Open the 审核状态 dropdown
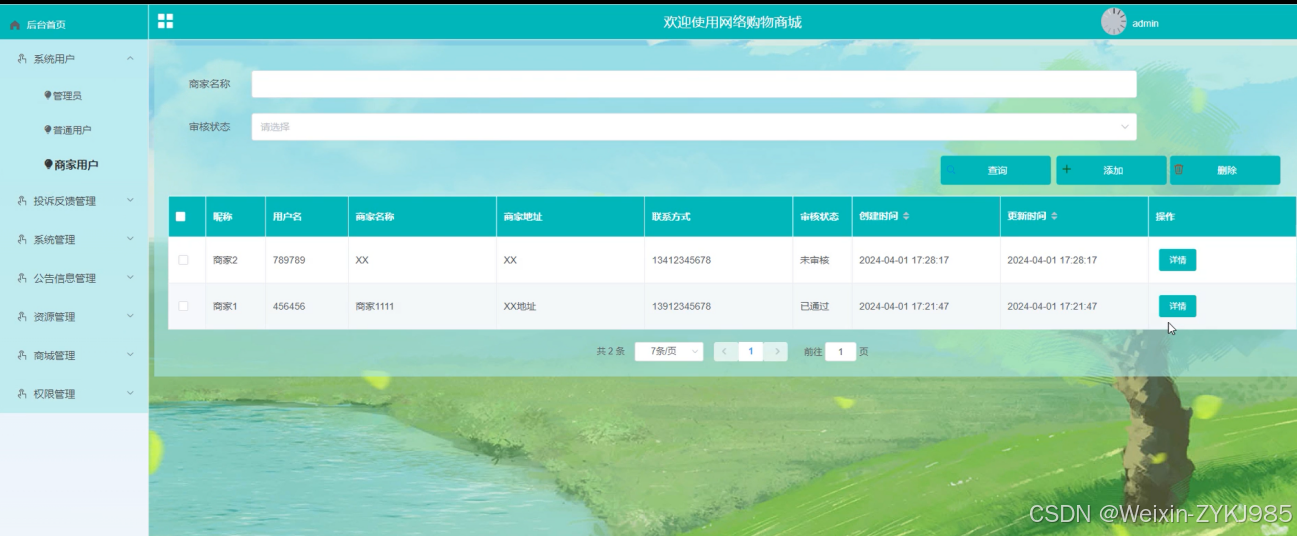 (x=693, y=127)
